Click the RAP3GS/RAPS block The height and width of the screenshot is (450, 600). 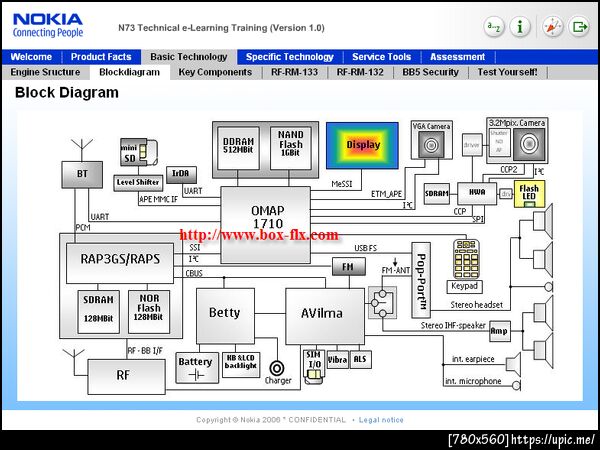pos(120,263)
